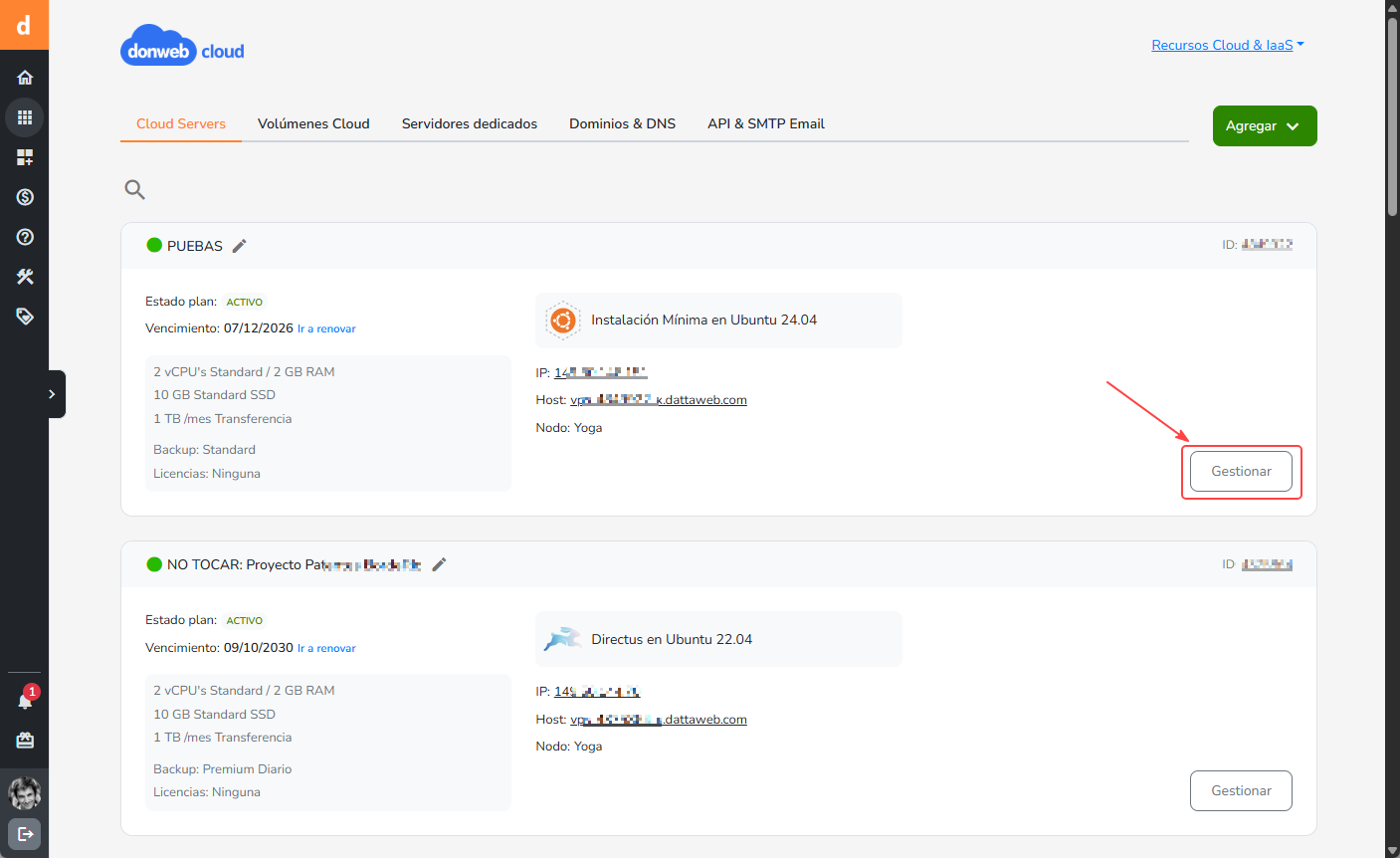Switch to Volúmenes Cloud tab
The image size is (1400, 858).
(x=313, y=123)
